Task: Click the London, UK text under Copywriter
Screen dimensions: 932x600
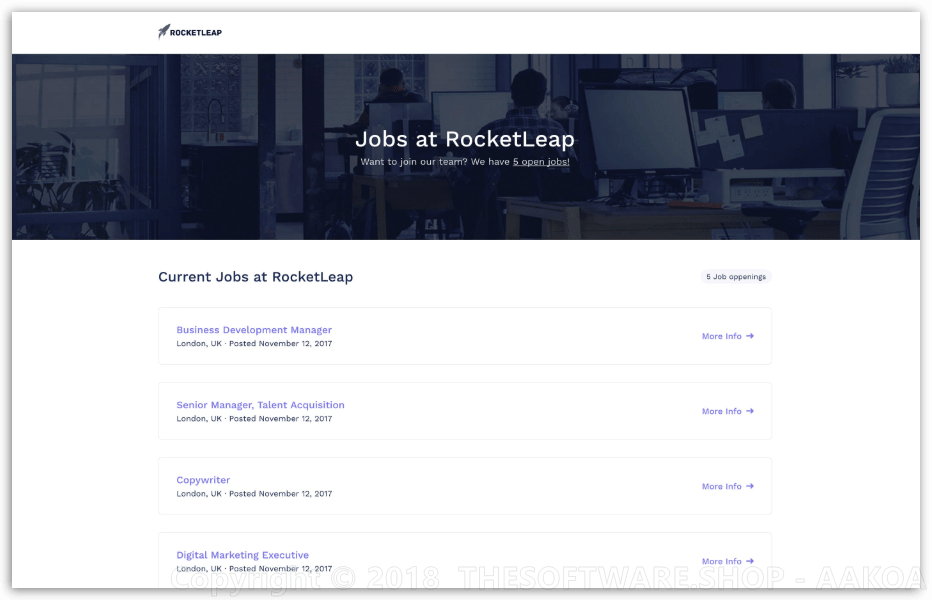Action: tap(197, 493)
